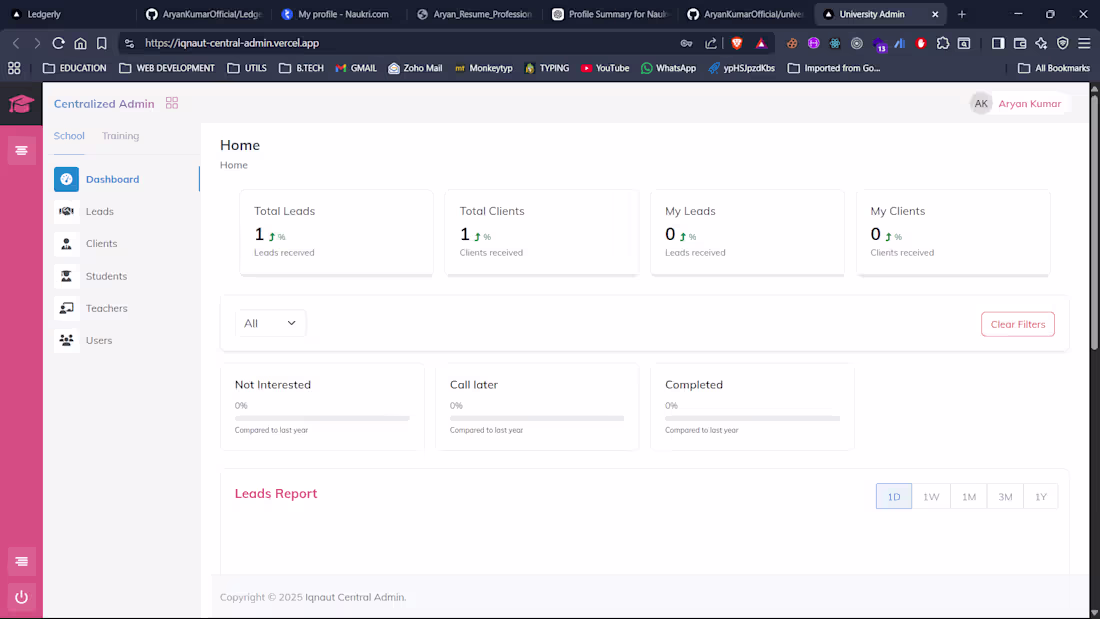Open the WEB DEVELOPMENT bookmarks folder

pyautogui.click(x=167, y=68)
